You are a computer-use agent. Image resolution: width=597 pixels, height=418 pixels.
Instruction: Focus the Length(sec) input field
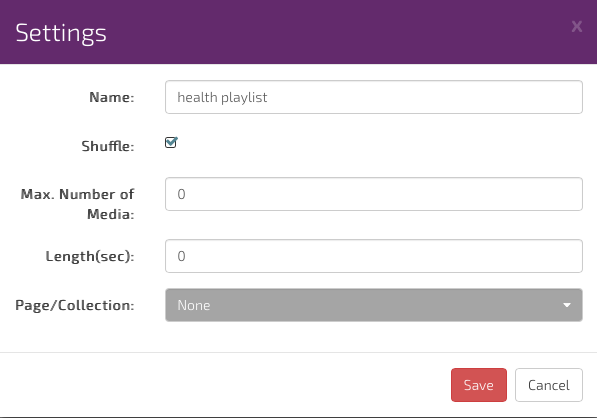pyautogui.click(x=374, y=256)
